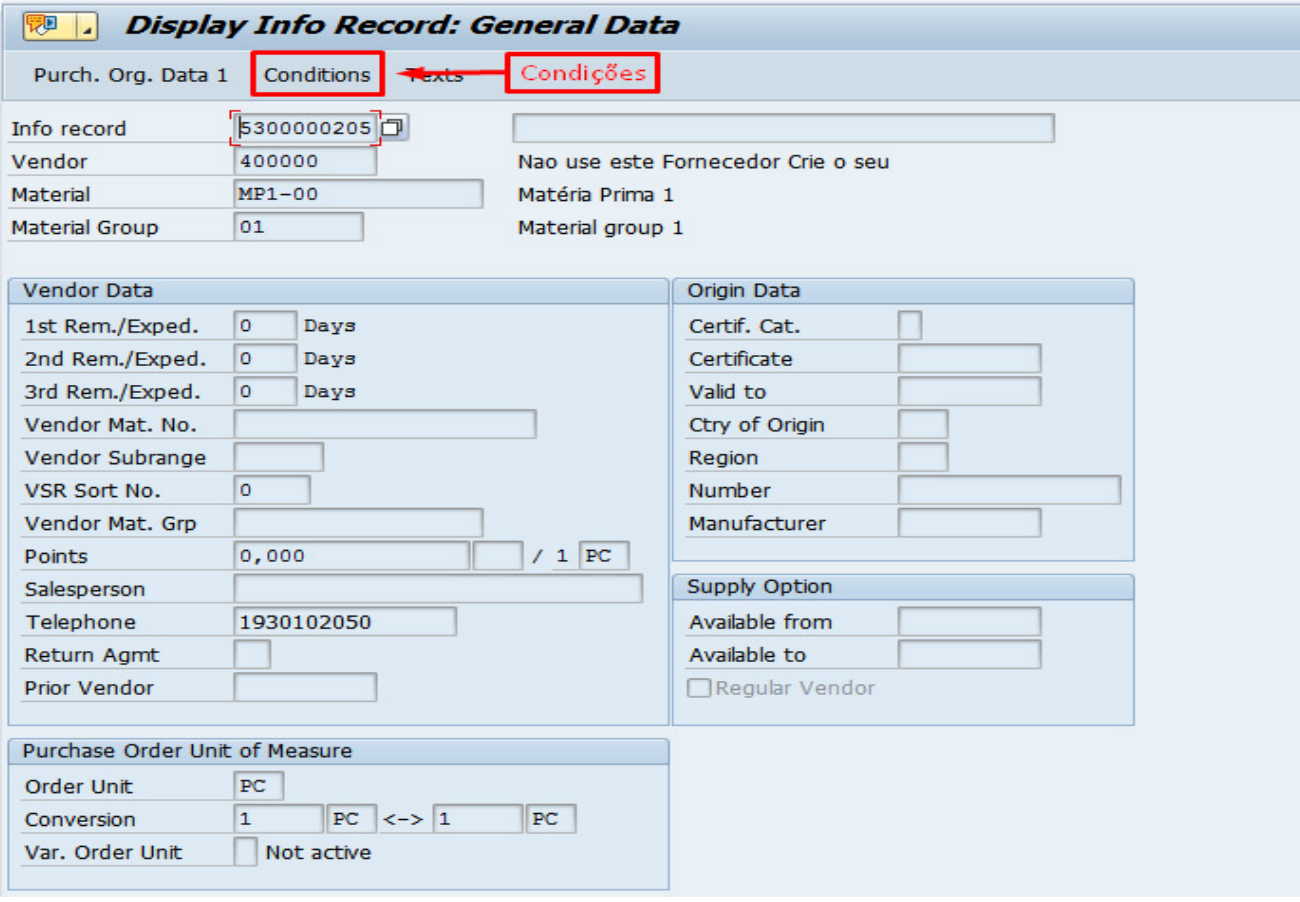1300x902 pixels.
Task: Click the text 'Matéria Prima 1'
Action: [596, 195]
